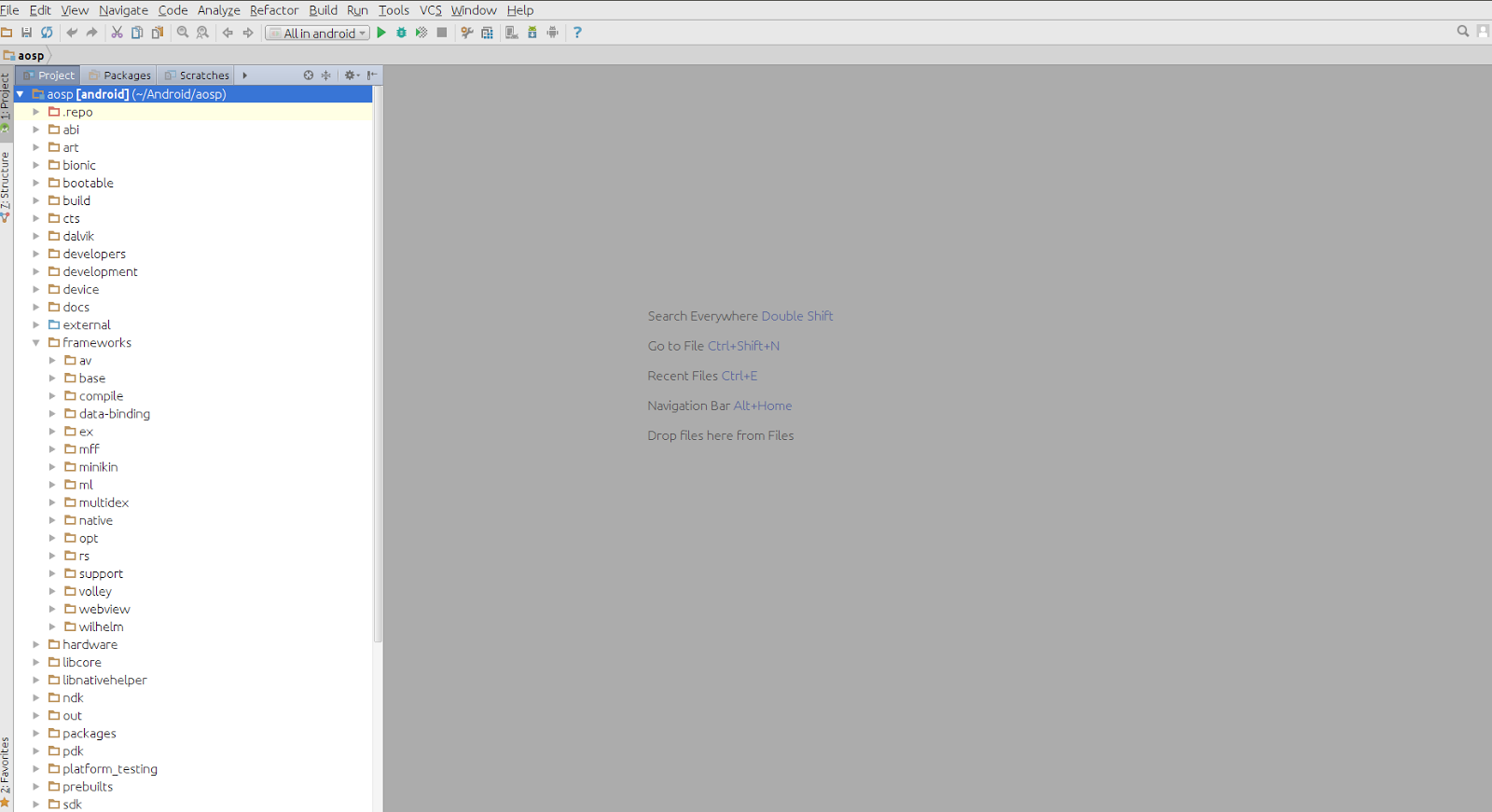Click the aosp breadcrumb in navigation bar

click(x=24, y=56)
